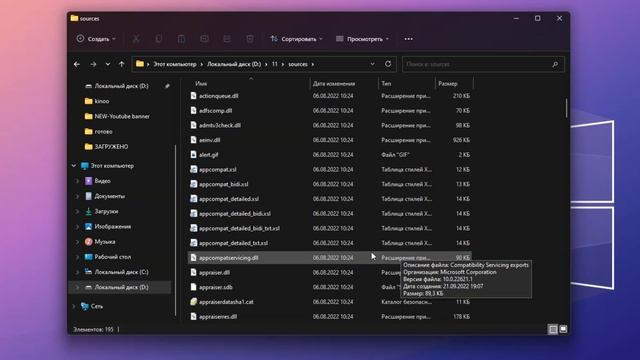Select the alert.gif file icon

(193, 155)
